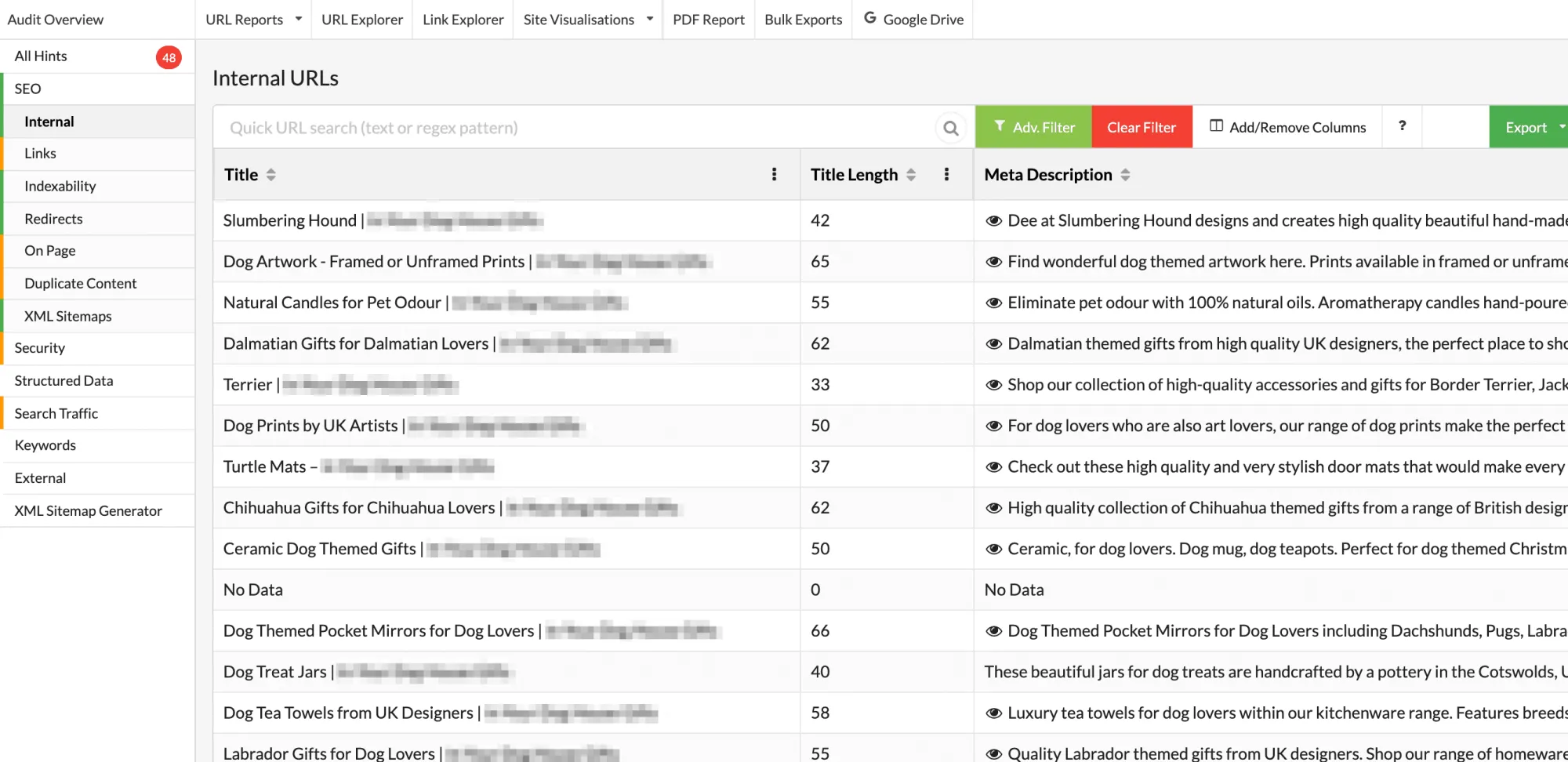Sort by Title column arrows

[x=271, y=175]
